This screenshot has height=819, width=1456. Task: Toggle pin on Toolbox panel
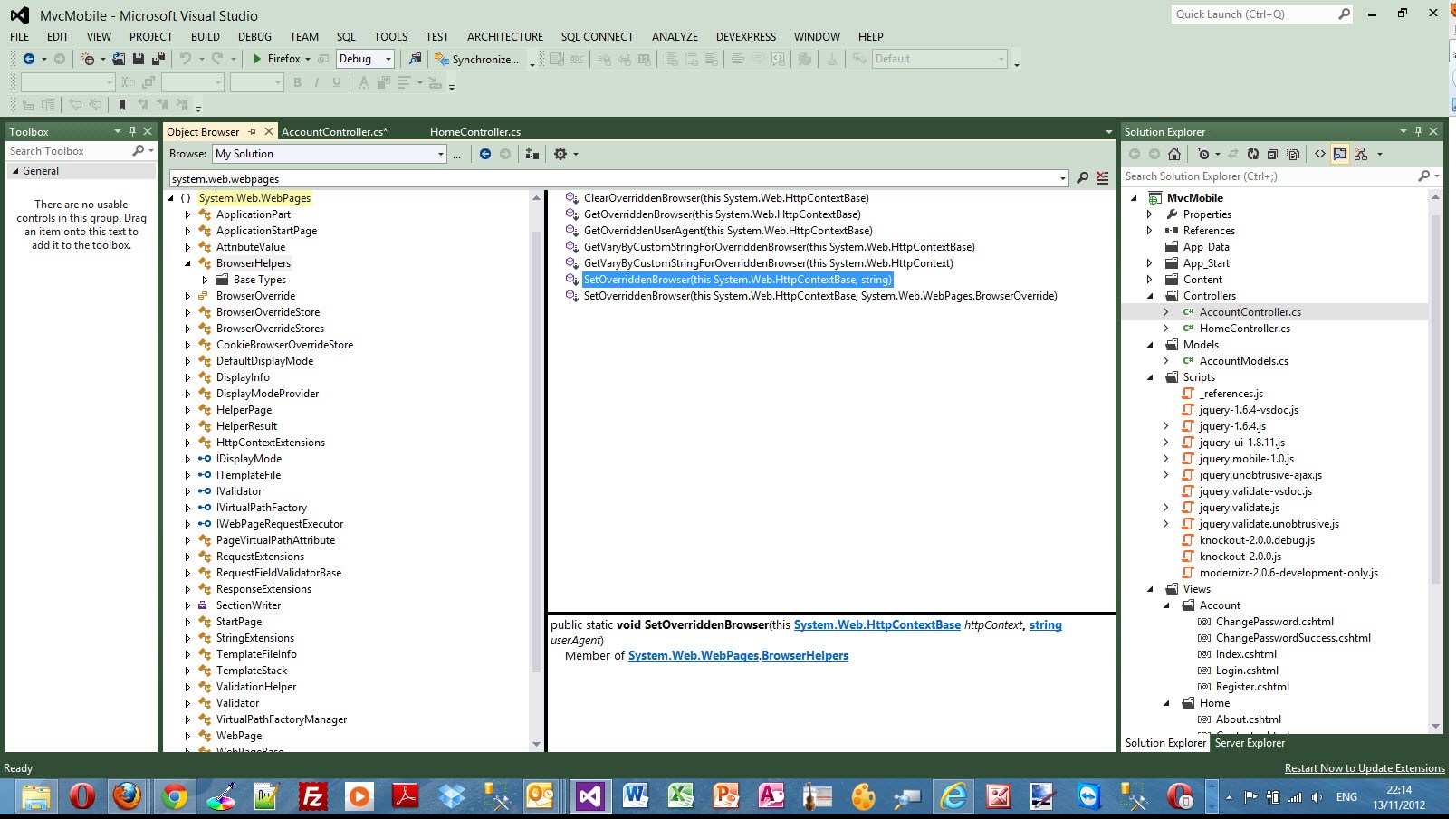click(132, 131)
